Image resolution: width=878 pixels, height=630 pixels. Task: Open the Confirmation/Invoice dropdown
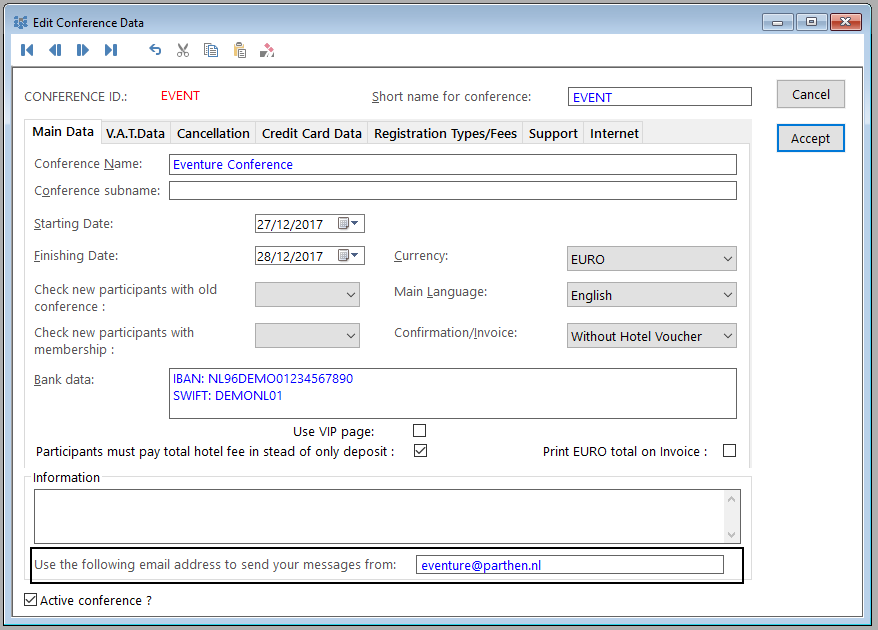pyautogui.click(x=651, y=336)
